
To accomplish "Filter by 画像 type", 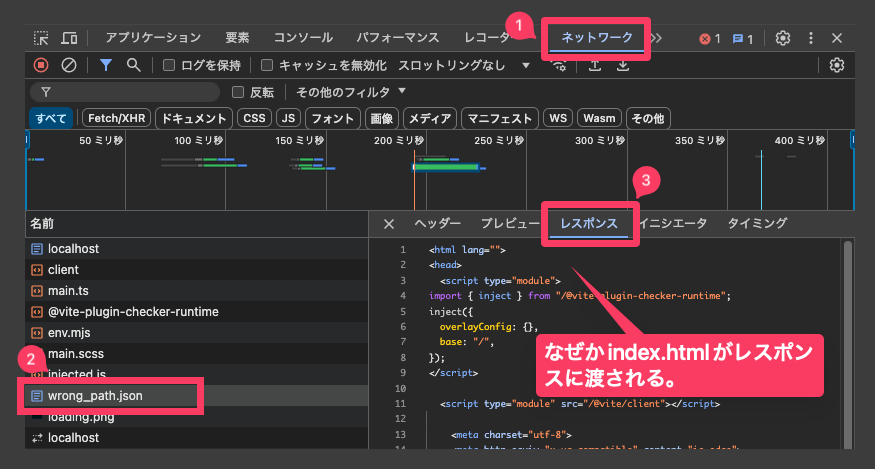I will point(382,118).
